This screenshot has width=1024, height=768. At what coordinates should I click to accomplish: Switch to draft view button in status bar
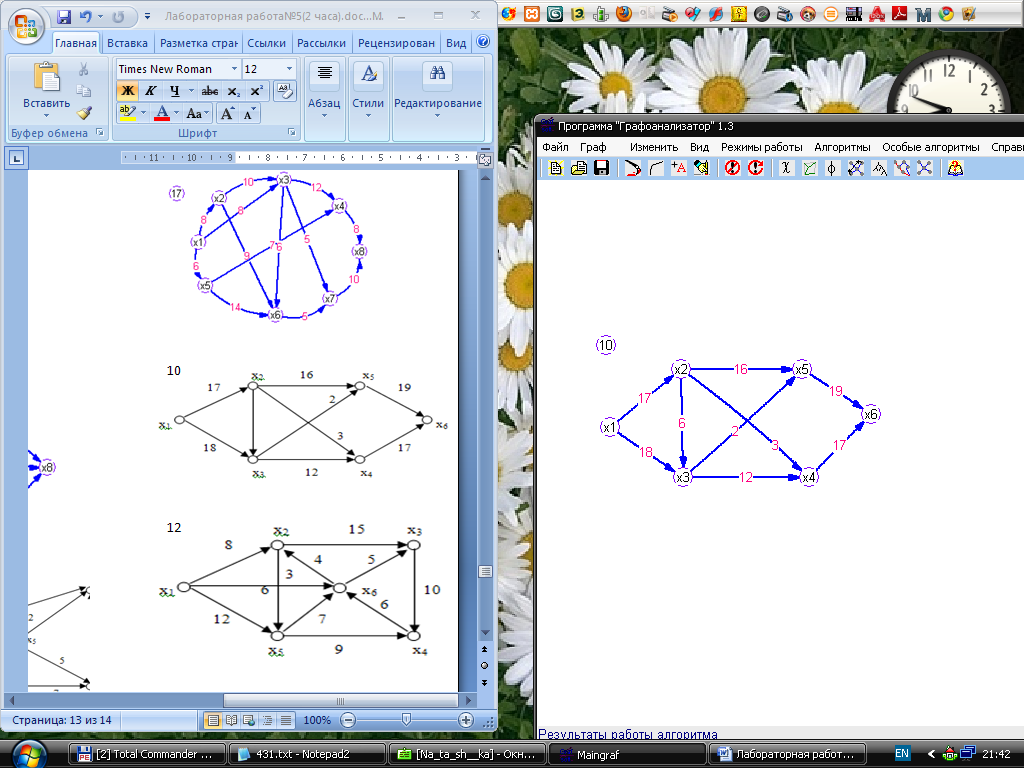286,720
